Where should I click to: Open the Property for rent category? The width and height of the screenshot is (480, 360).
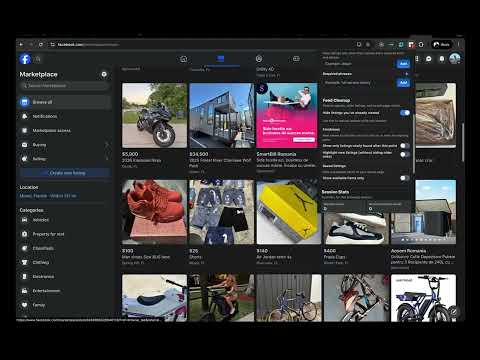(x=65, y=234)
